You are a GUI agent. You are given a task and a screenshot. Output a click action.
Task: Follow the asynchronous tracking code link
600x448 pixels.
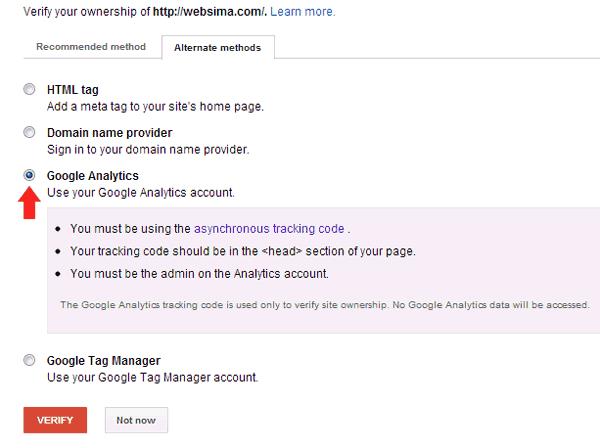[269, 228]
